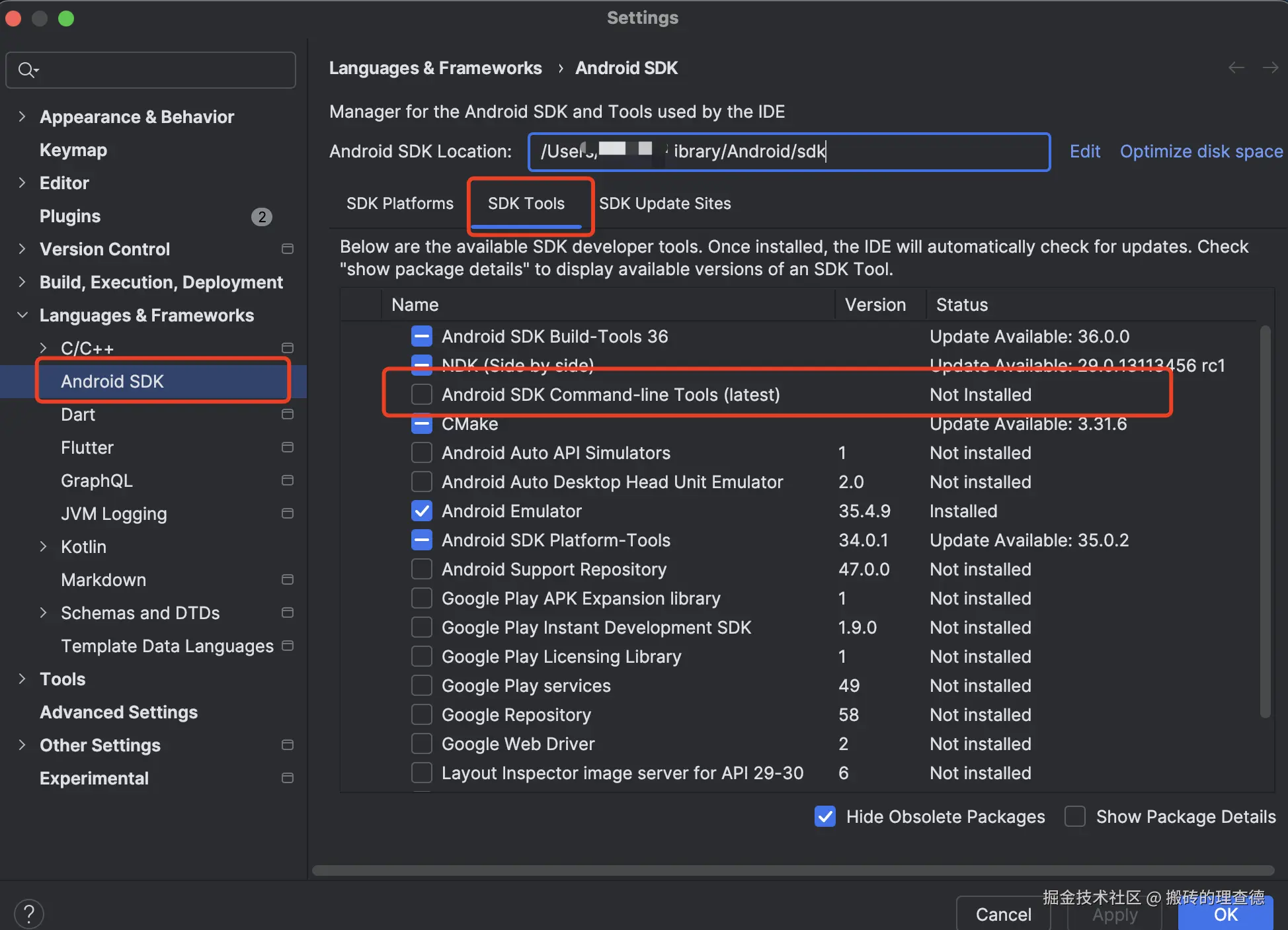Open the SDK Update Sites tab
Screen dimensions: 1288x930
pyautogui.click(x=665, y=203)
